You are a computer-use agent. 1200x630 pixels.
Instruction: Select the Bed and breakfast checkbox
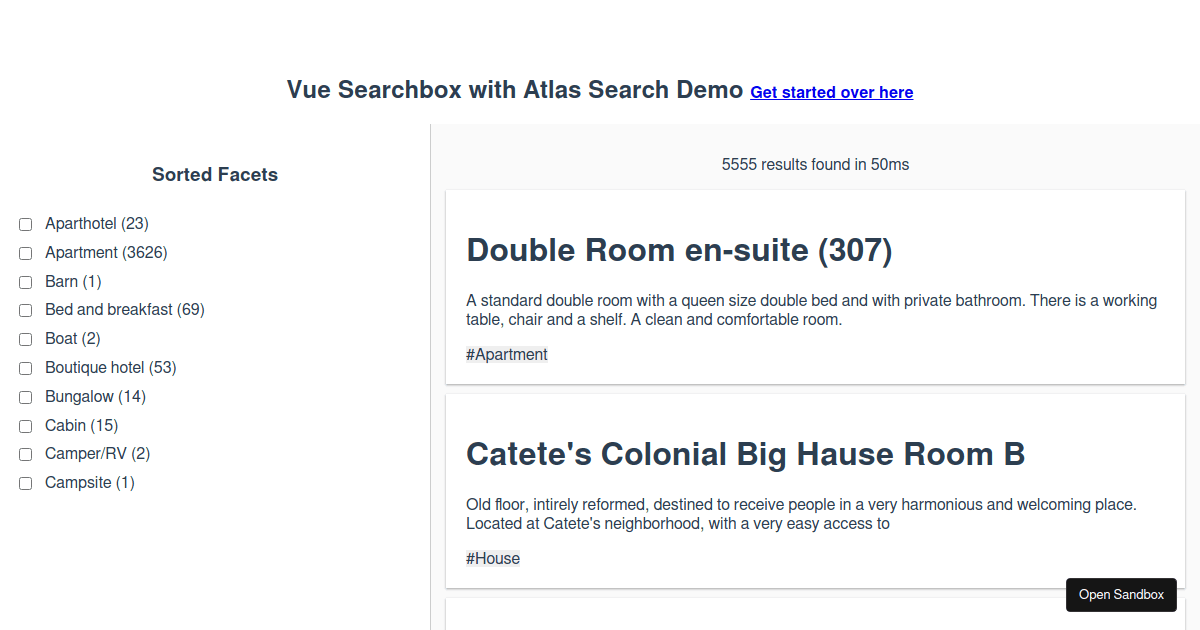coord(26,310)
